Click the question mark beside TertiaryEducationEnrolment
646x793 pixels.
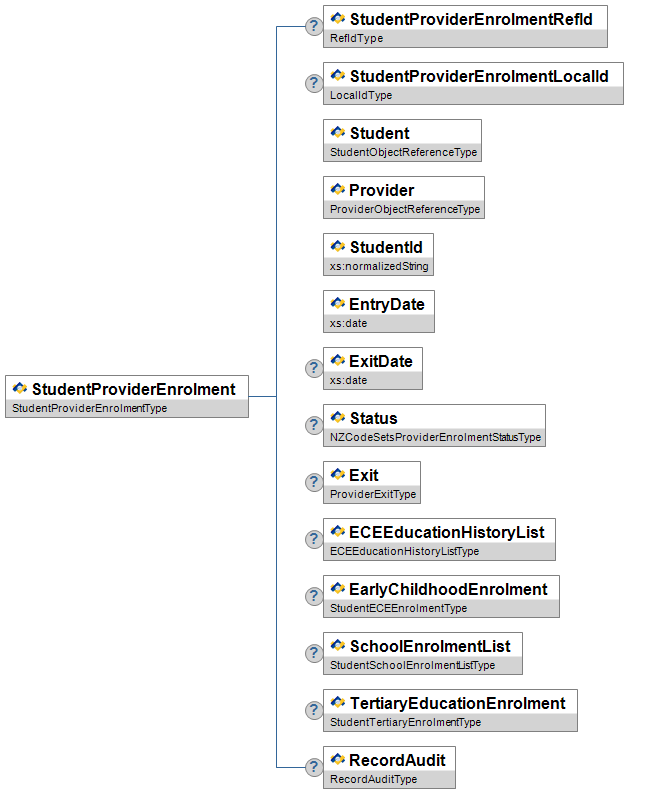point(313,710)
